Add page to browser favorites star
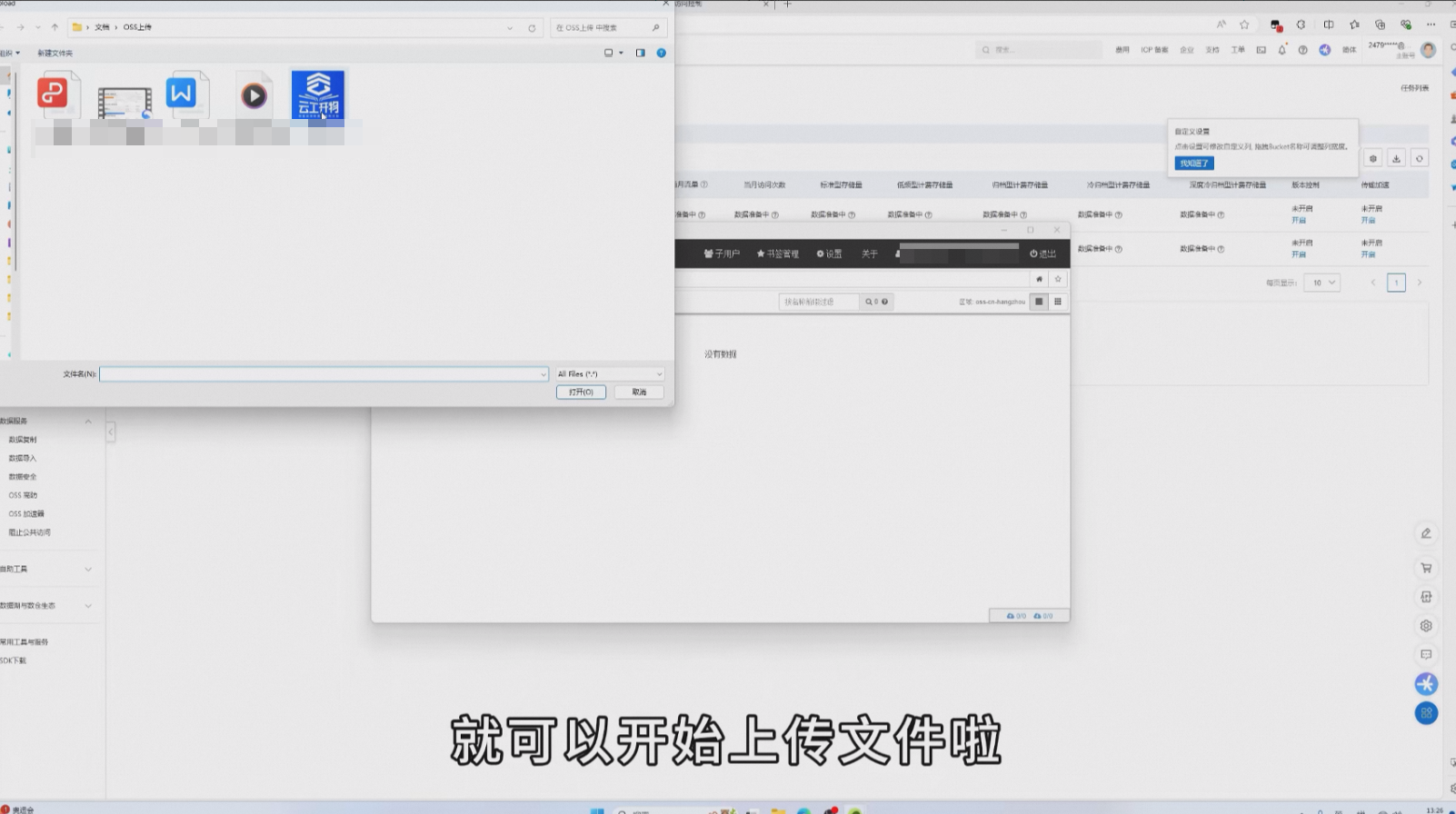This screenshot has width=1456, height=814. tap(1244, 25)
